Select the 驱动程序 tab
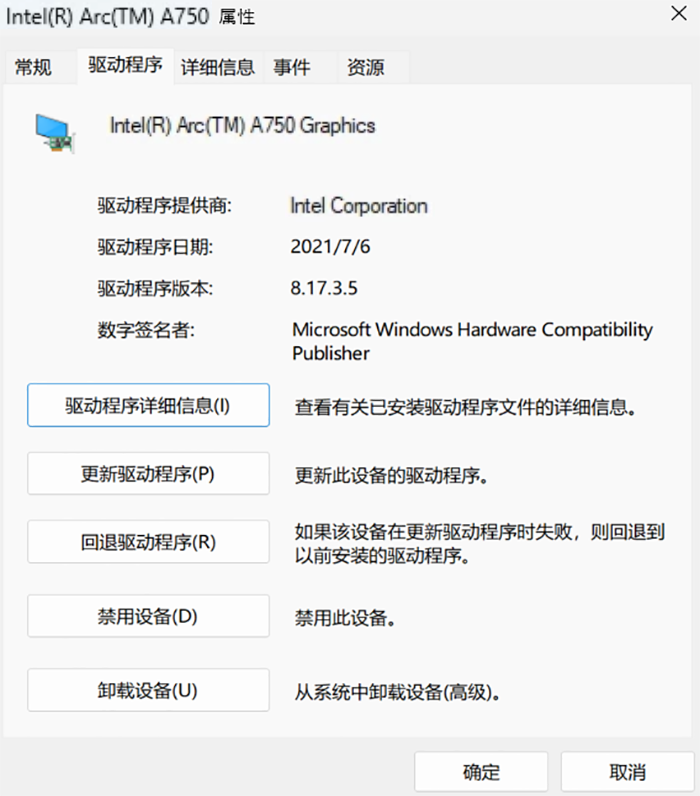Image resolution: width=700 pixels, height=796 pixels. [x=125, y=66]
